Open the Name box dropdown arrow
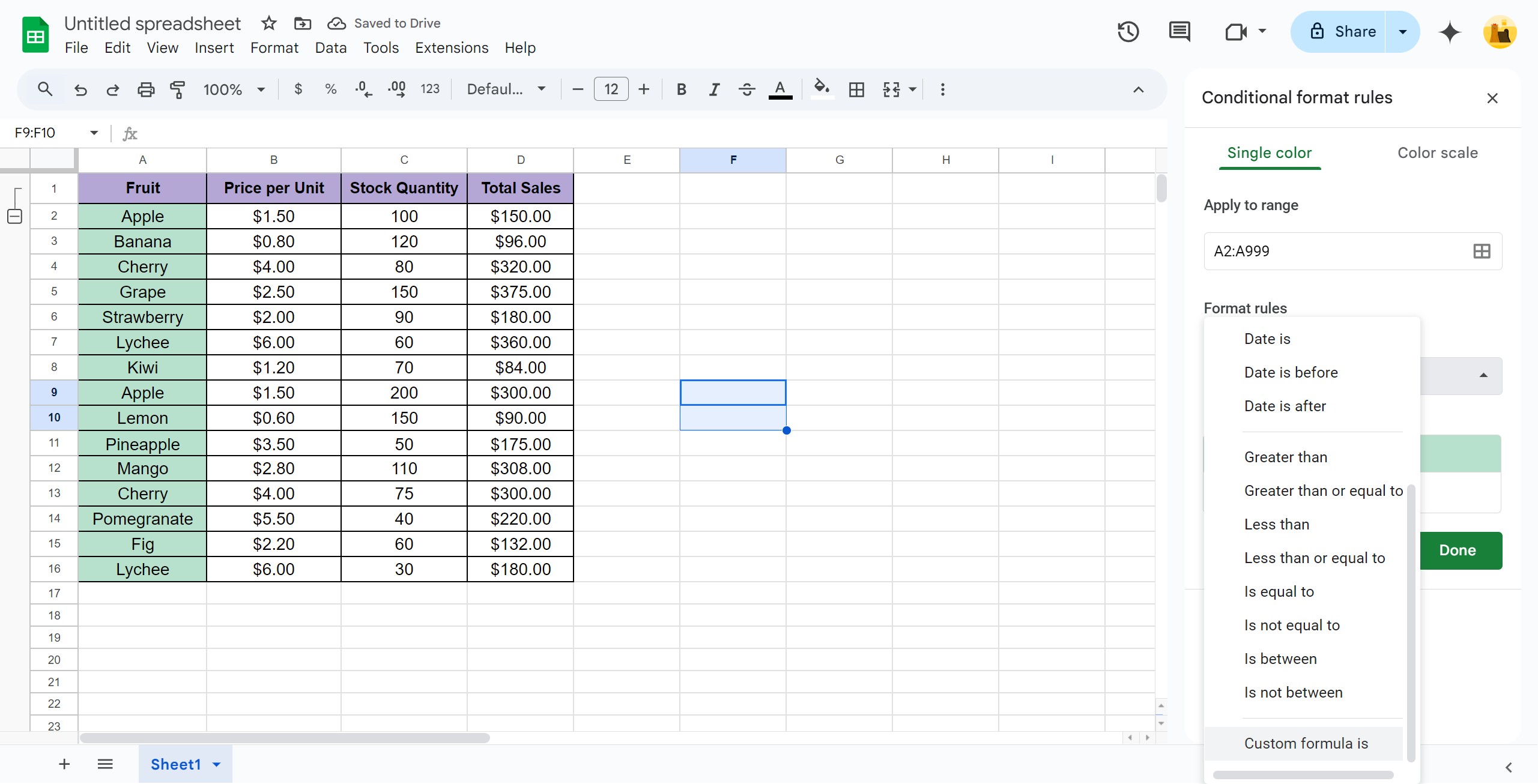Screen dimensions: 1538x784 tap(94, 133)
